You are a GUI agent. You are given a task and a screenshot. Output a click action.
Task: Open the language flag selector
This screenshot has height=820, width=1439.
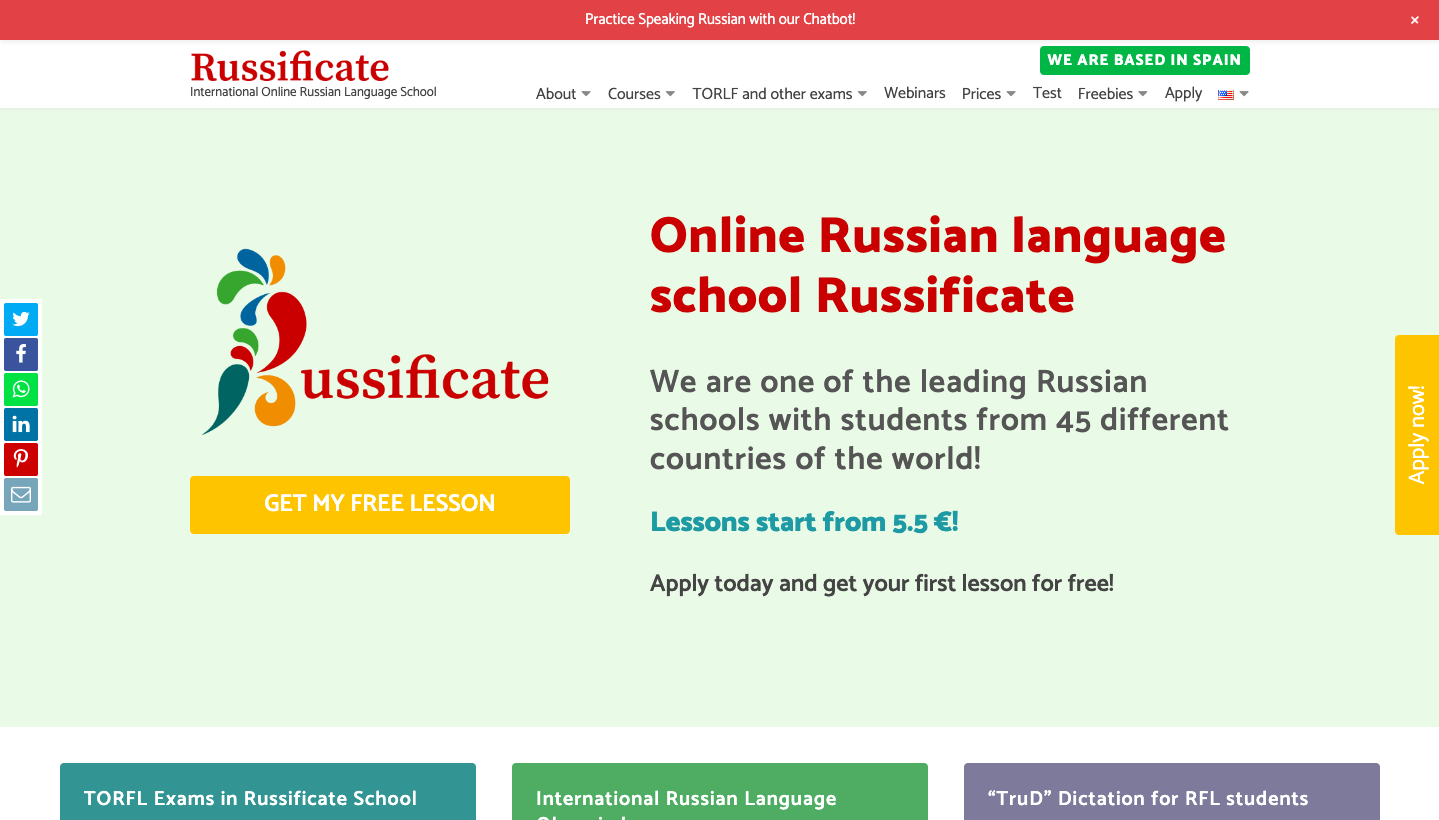tap(1233, 94)
